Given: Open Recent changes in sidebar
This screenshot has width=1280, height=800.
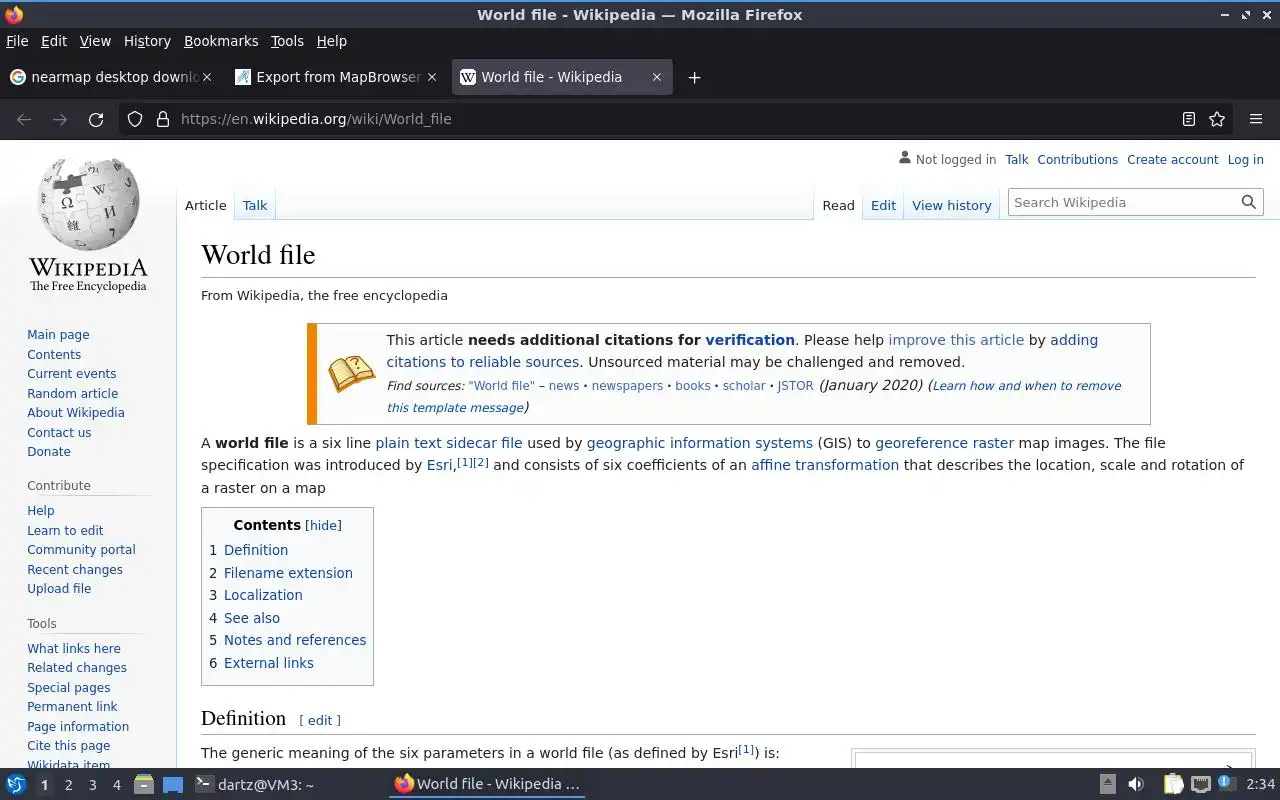Looking at the screenshot, I should [x=75, y=569].
